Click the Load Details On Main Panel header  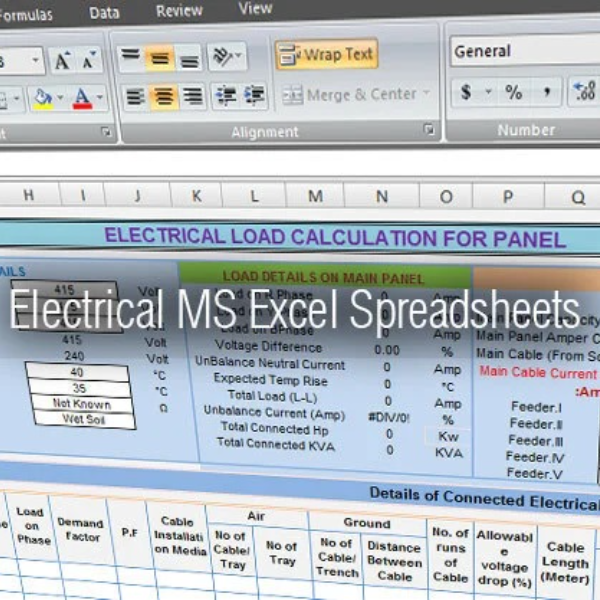click(324, 277)
